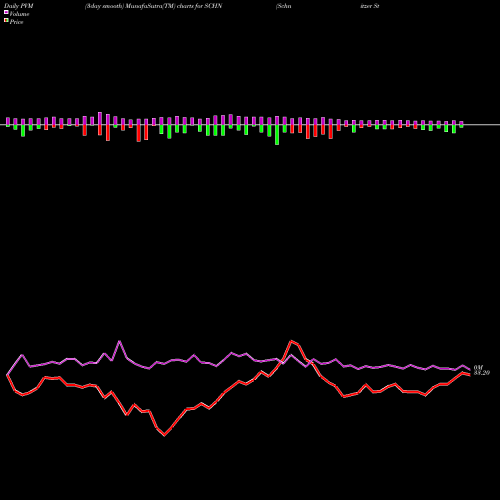Click the lowest trough of the red price line
Screen dimensions: 500x500
coord(165,435)
